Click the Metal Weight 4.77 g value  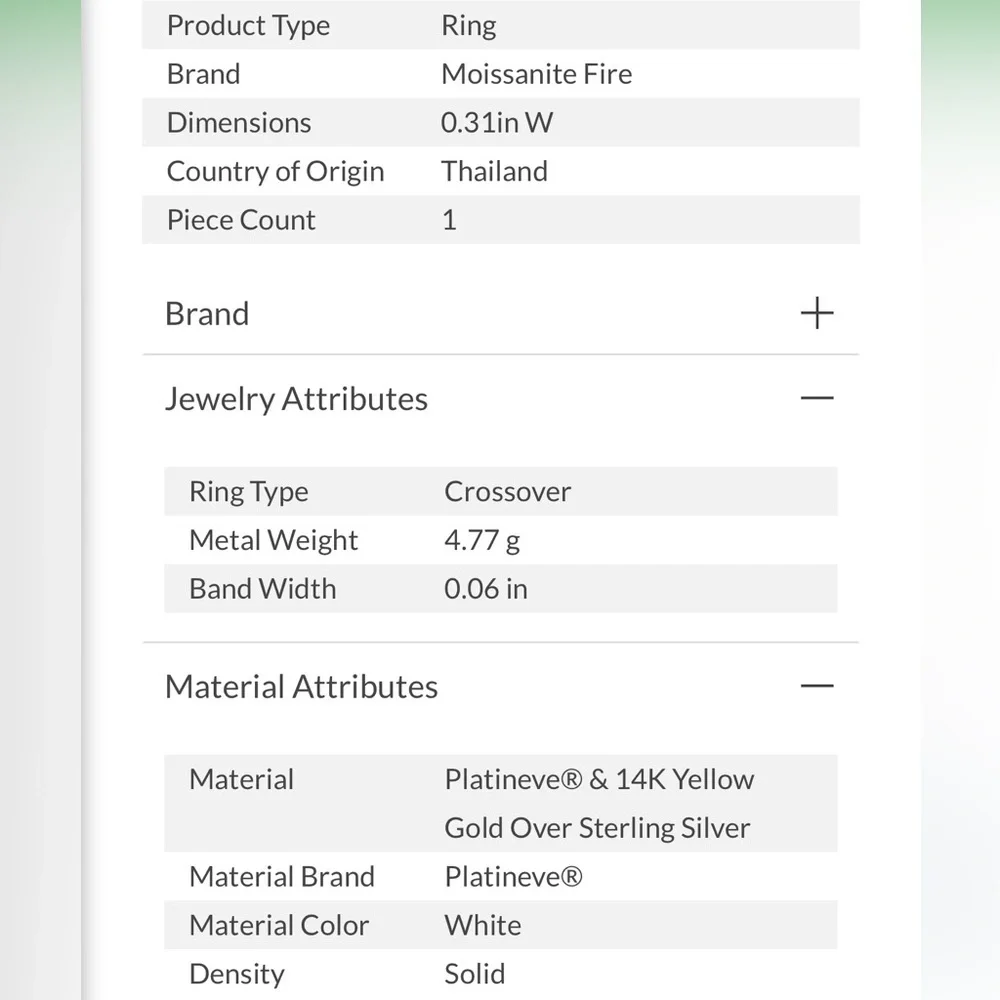tap(482, 541)
